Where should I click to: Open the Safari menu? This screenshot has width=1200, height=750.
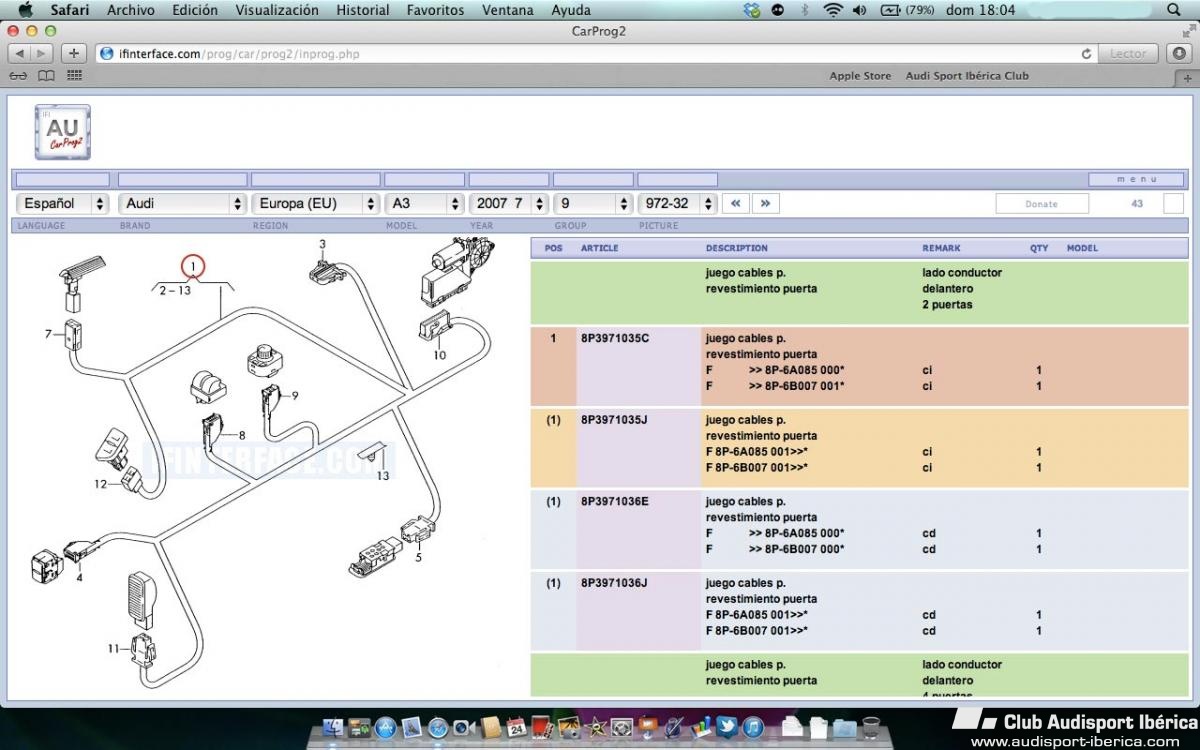click(69, 10)
